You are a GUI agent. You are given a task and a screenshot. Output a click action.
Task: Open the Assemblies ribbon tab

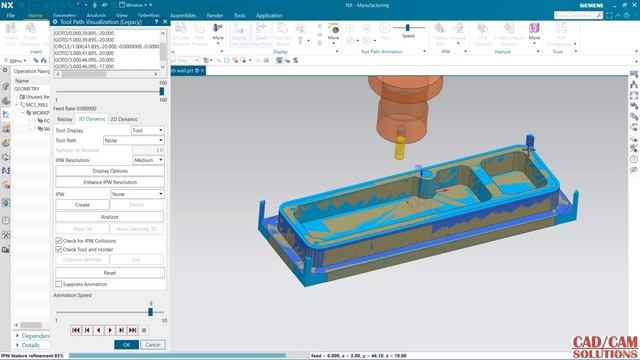pos(183,16)
